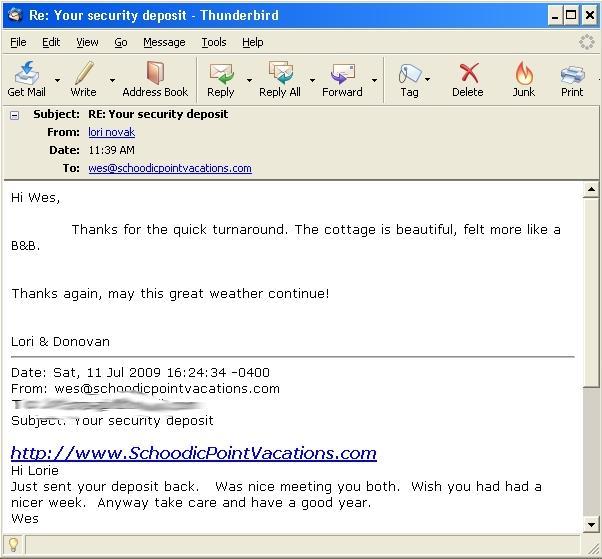Click the Print printer icon
The image size is (602, 559).
(x=572, y=74)
